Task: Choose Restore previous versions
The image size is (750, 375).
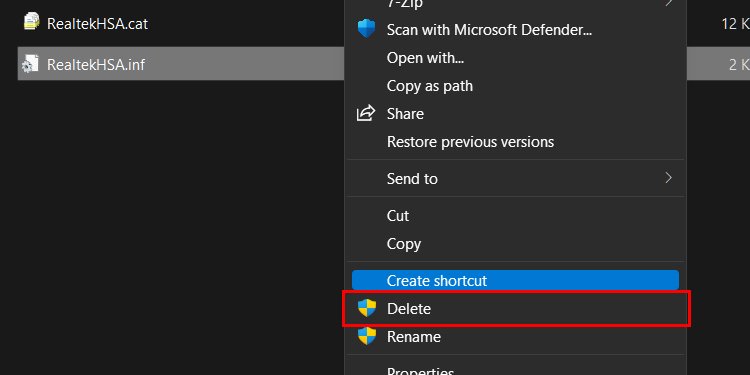Action: pos(516,142)
